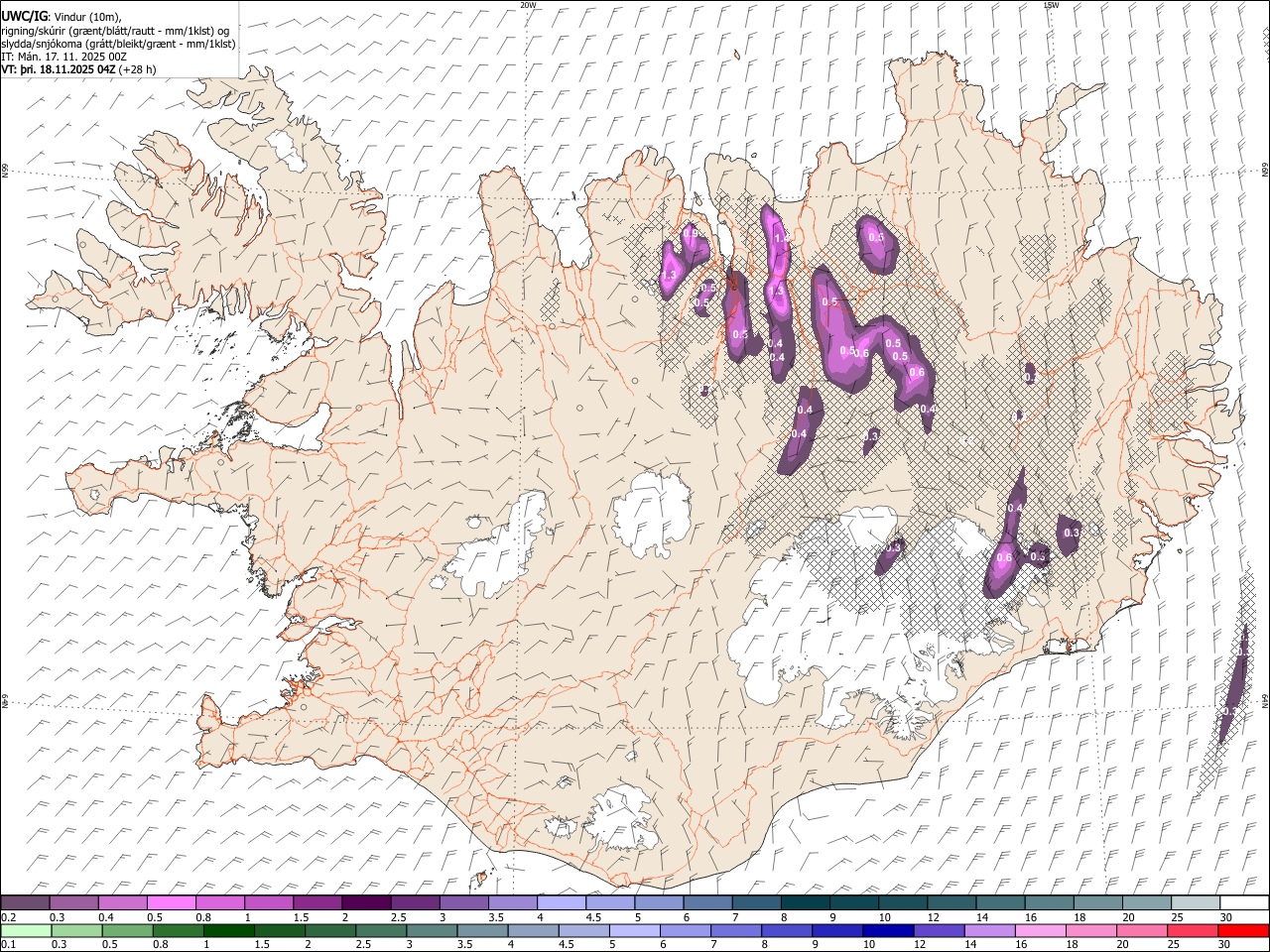Click the lower legend swatch for 12–14
1270x952 pixels.
click(939, 930)
